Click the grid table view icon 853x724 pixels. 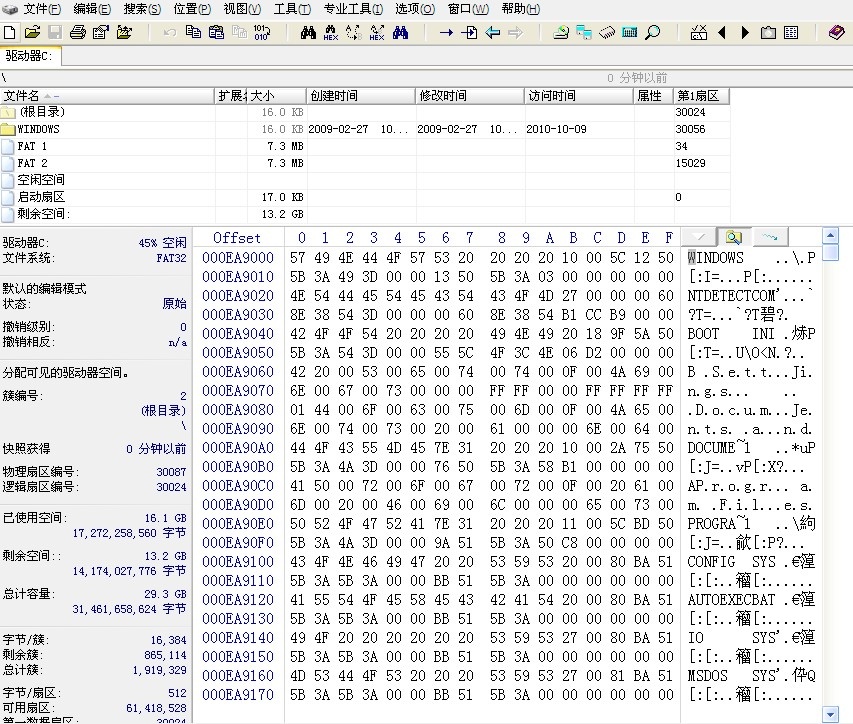pos(791,33)
